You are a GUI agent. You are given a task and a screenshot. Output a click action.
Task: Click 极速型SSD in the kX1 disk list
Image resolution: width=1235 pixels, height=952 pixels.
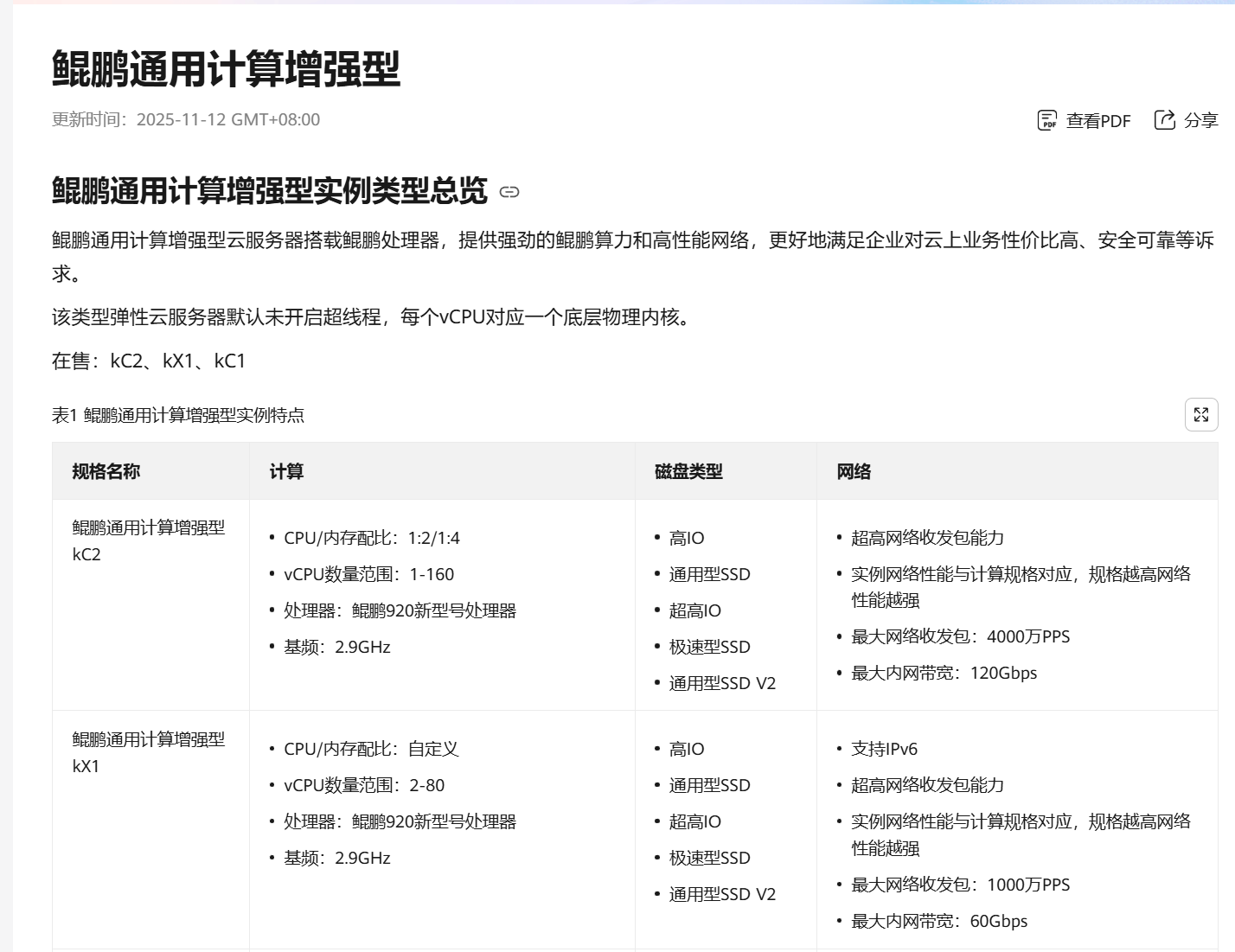710,858
